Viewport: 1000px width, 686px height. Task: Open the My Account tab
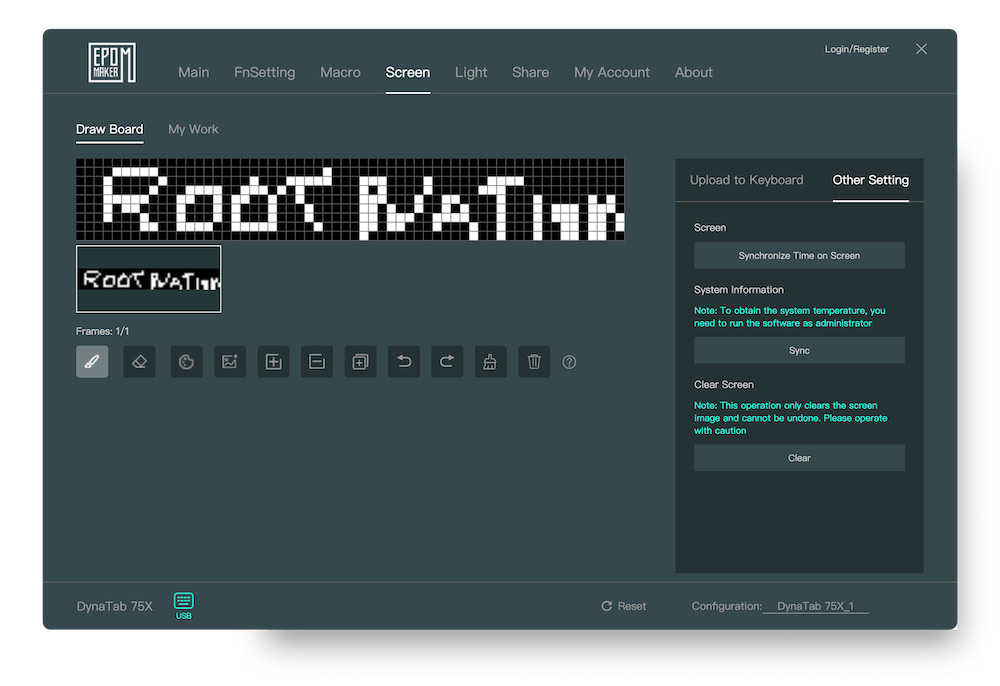pos(612,73)
